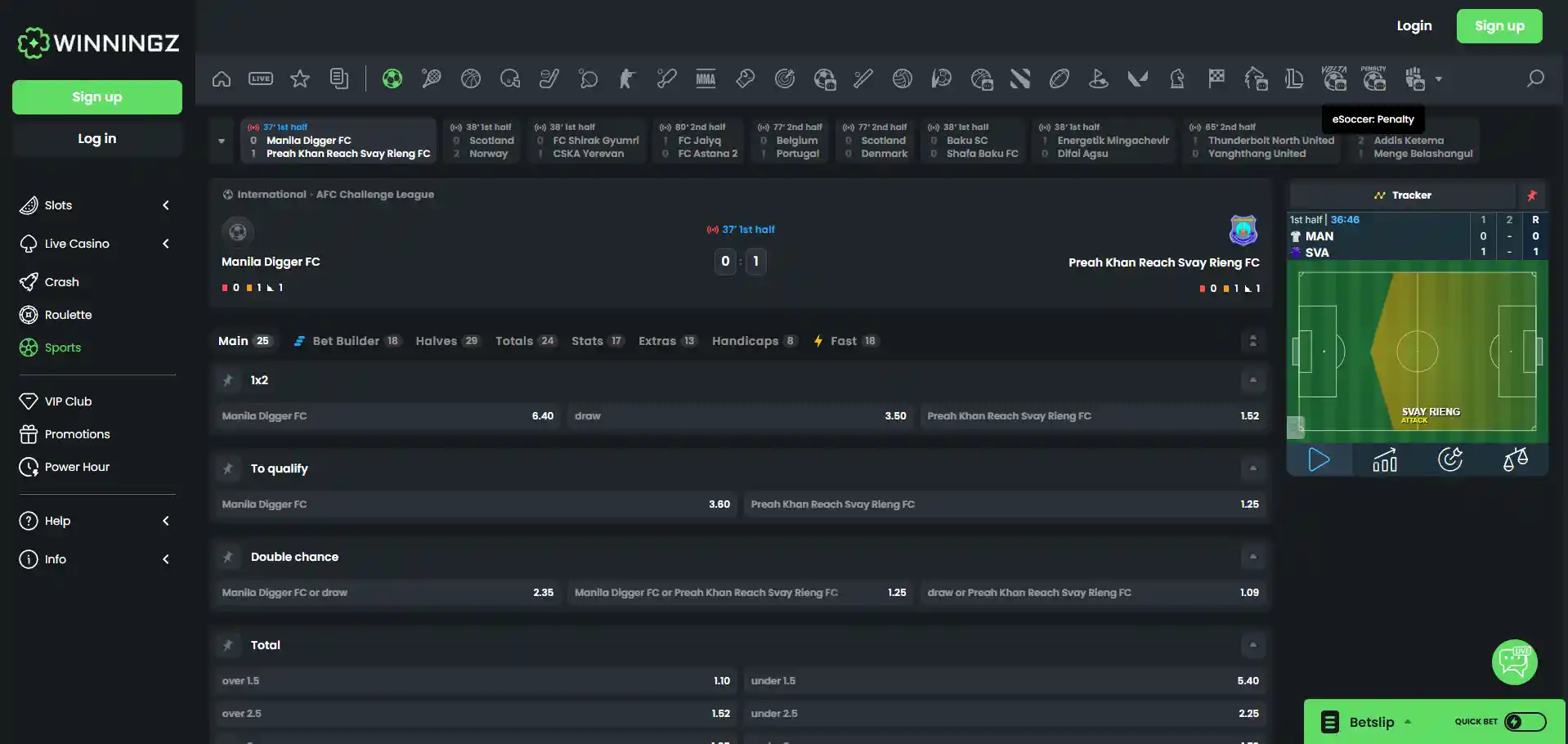The image size is (1568, 744).
Task: Switch to the Halves tab
Action: pyautogui.click(x=447, y=341)
